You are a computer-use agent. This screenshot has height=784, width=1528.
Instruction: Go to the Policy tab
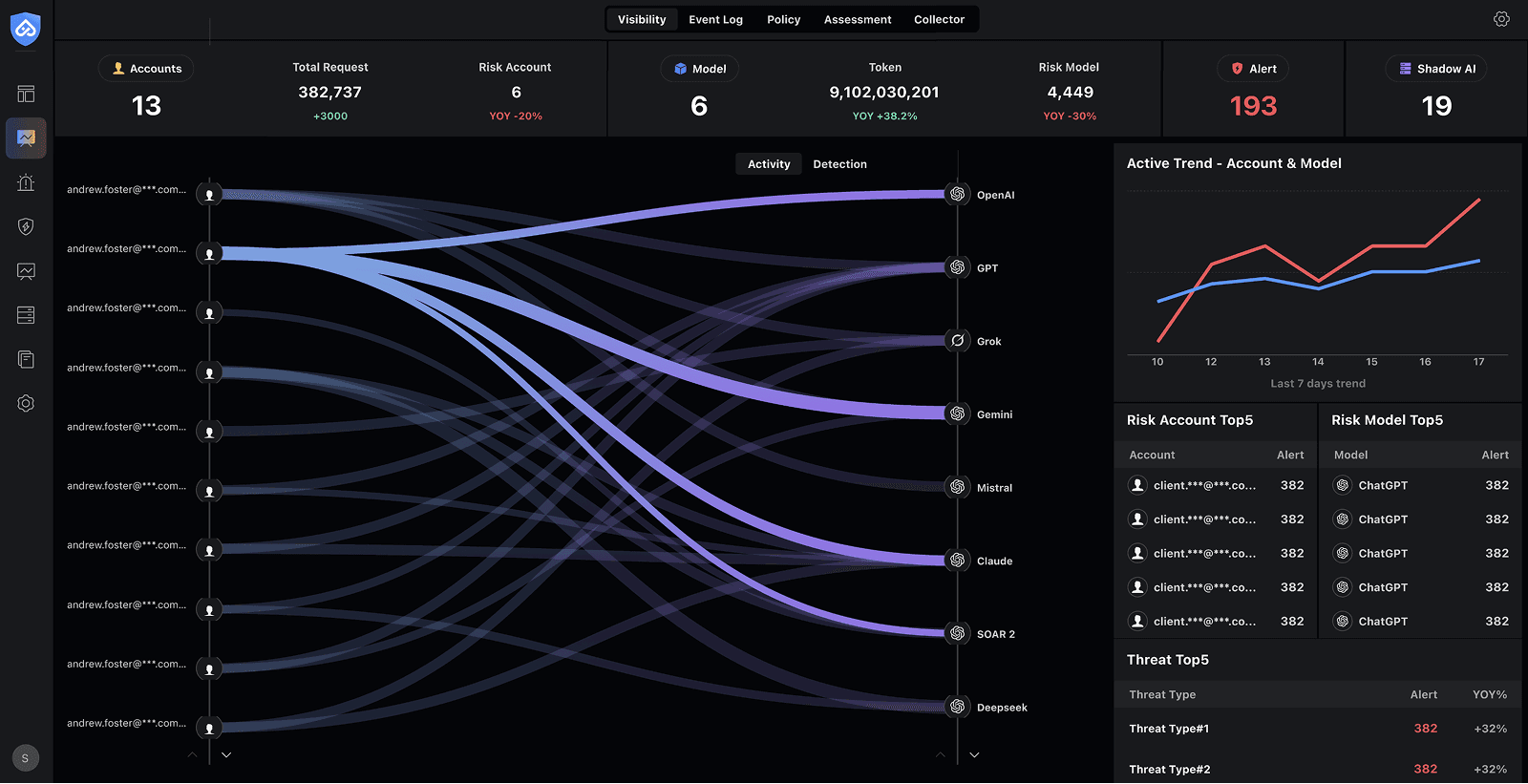[x=783, y=19]
